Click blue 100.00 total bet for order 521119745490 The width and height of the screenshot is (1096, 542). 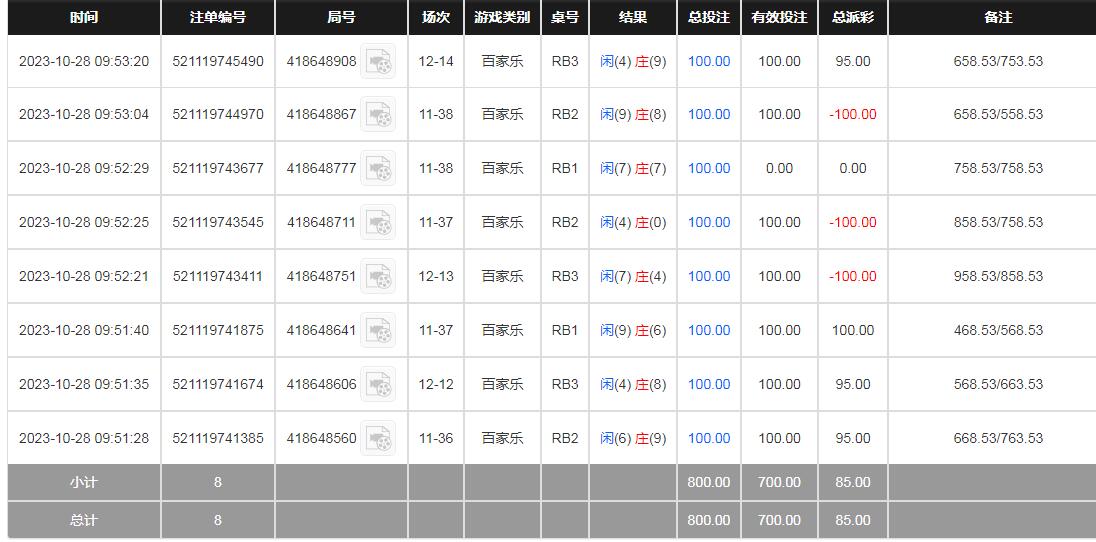709,62
